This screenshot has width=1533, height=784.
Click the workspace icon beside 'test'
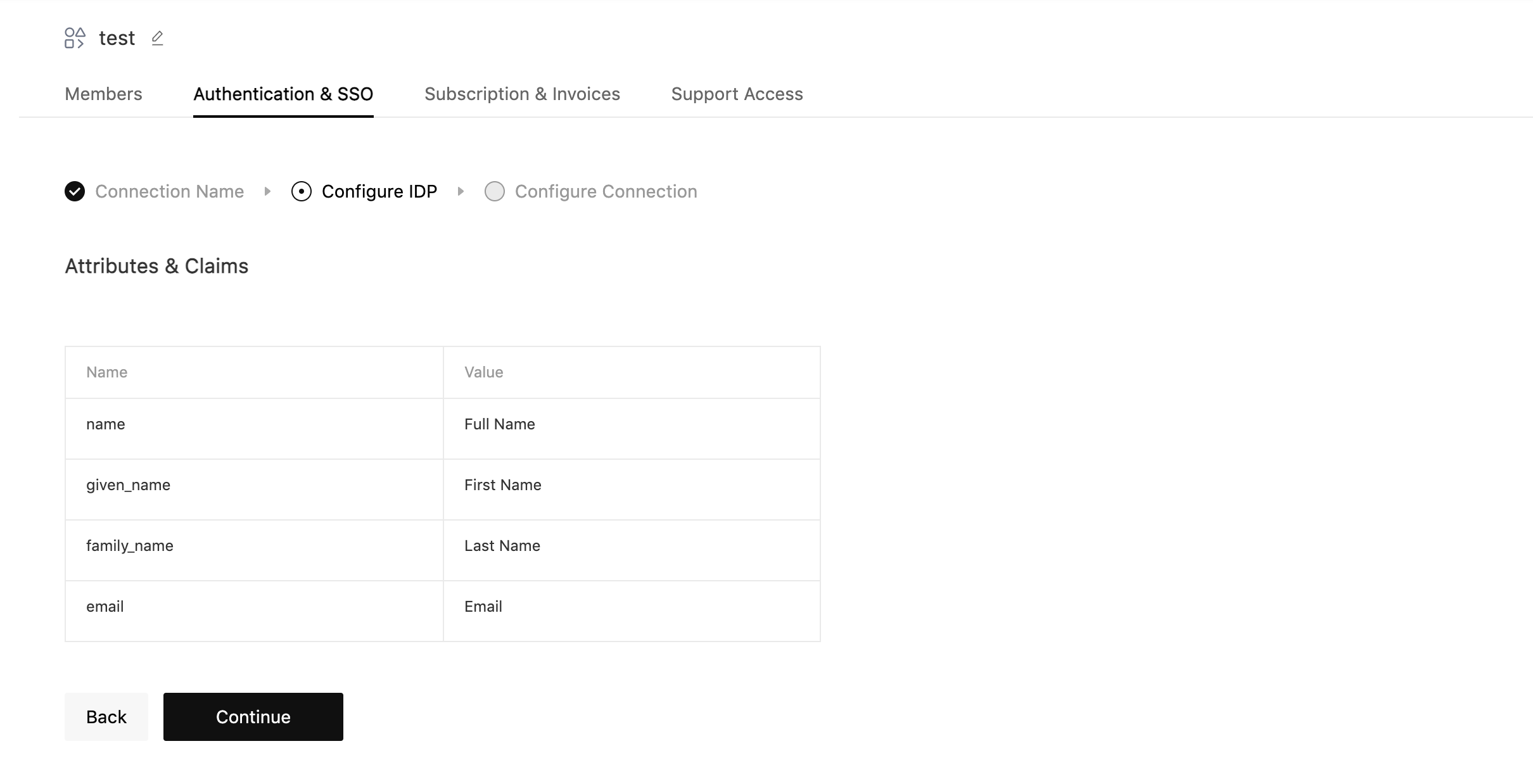click(x=75, y=38)
